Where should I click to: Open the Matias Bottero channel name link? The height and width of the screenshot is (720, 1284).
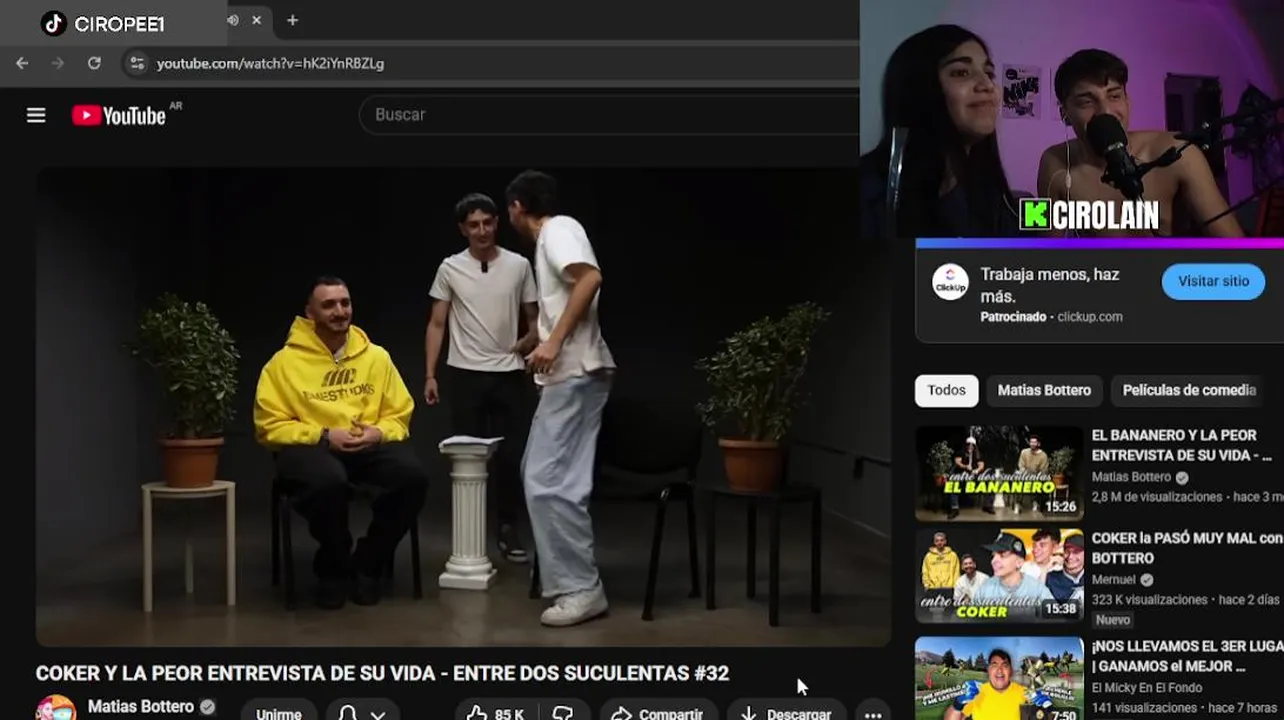tap(141, 706)
